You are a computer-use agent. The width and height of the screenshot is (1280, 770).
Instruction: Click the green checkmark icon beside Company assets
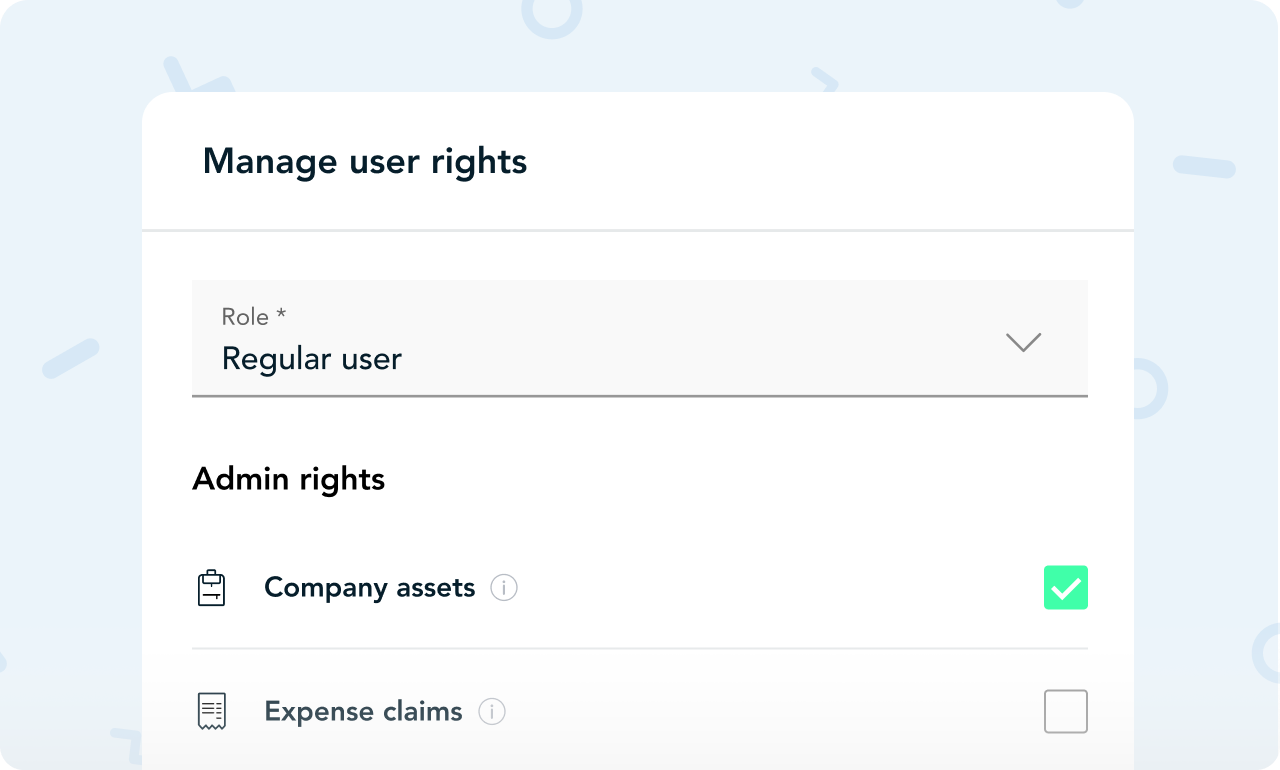pos(1065,588)
